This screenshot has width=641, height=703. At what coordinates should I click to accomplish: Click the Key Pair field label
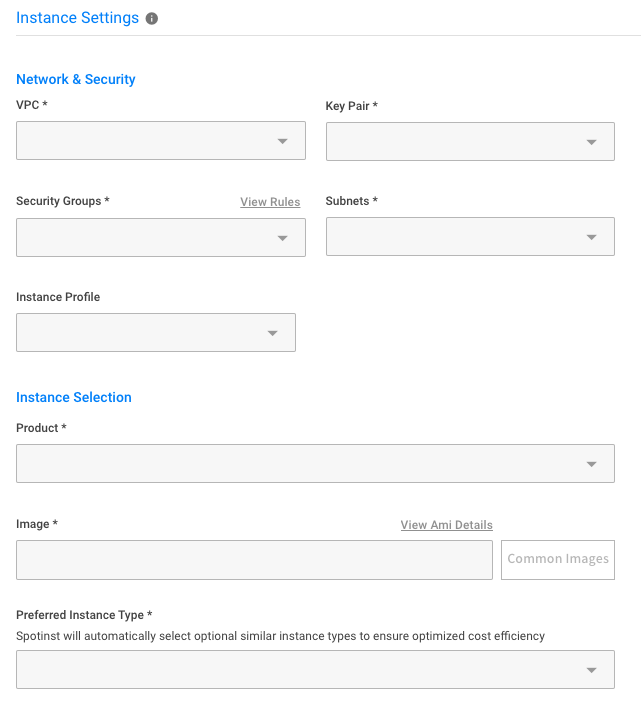351,105
